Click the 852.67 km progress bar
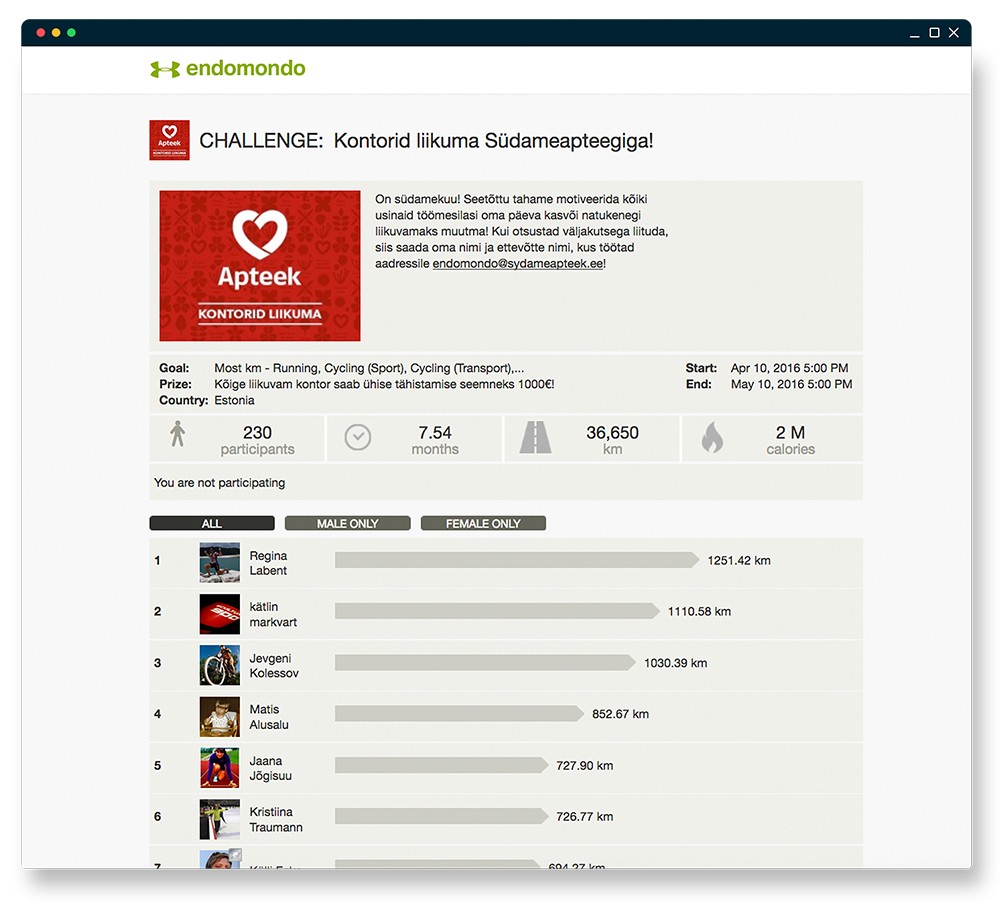The height and width of the screenshot is (912, 1000). tap(459, 714)
